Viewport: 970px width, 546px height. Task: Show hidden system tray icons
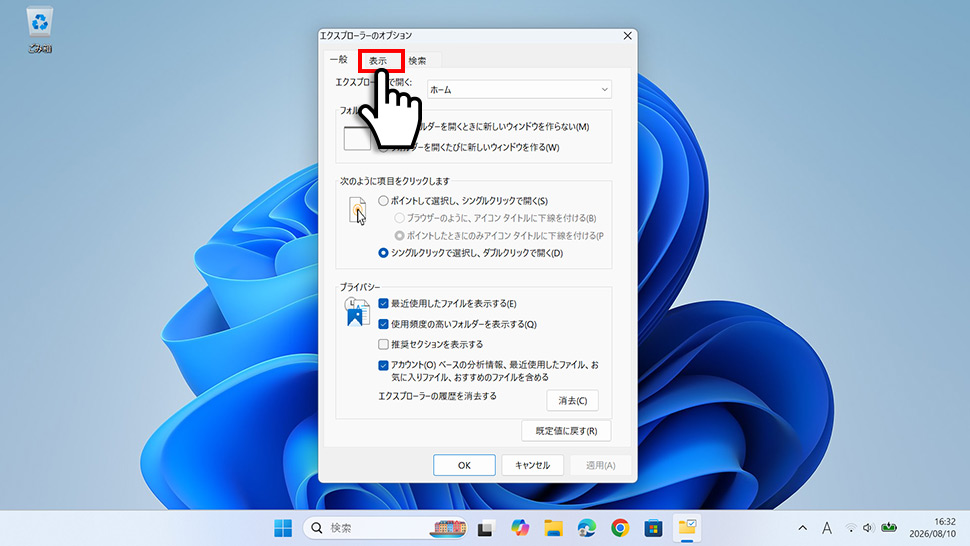tap(802, 528)
